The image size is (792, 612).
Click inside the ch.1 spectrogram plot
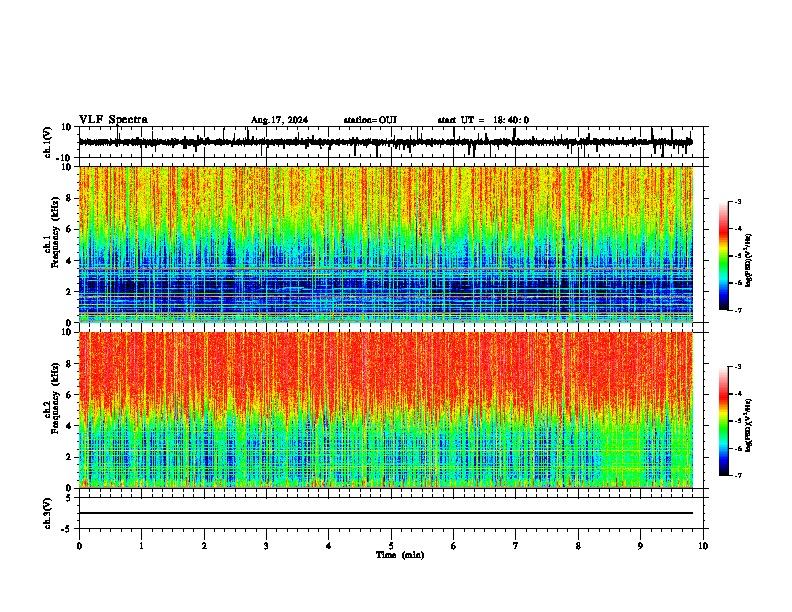[x=386, y=244]
